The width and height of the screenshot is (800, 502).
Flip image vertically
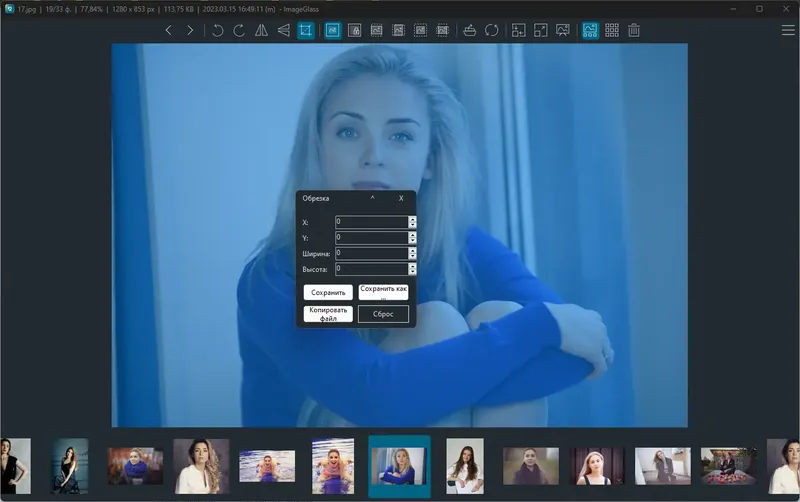(283, 30)
